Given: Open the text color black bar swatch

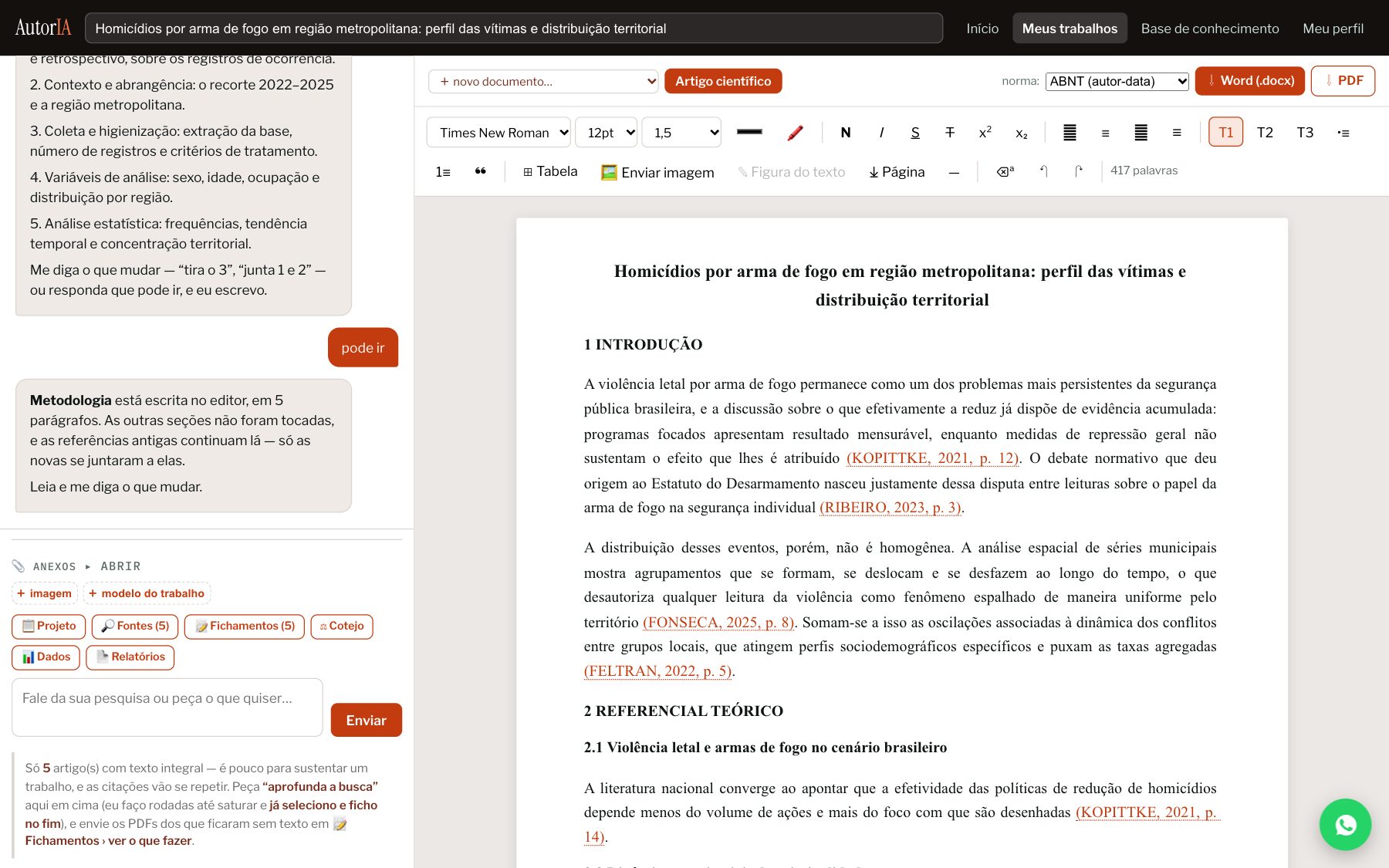Looking at the screenshot, I should pyautogui.click(x=749, y=132).
